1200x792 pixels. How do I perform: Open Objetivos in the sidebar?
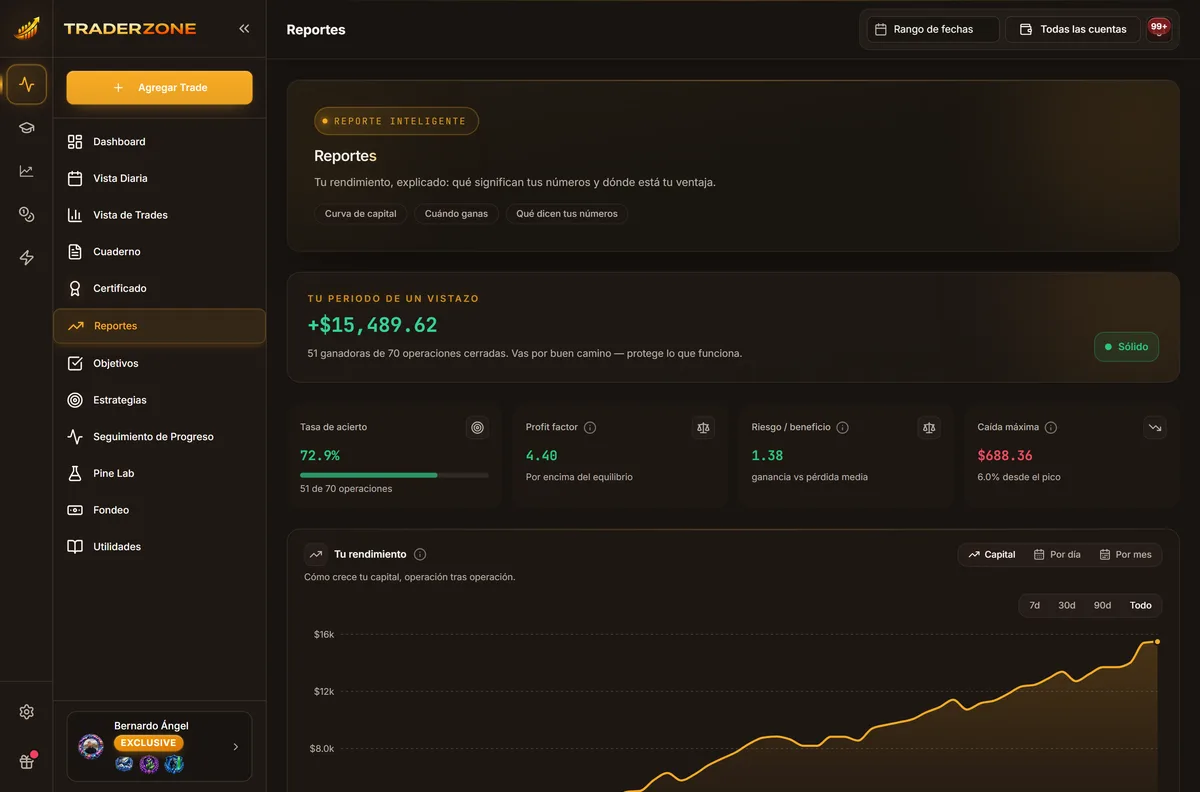pyautogui.click(x=160, y=363)
